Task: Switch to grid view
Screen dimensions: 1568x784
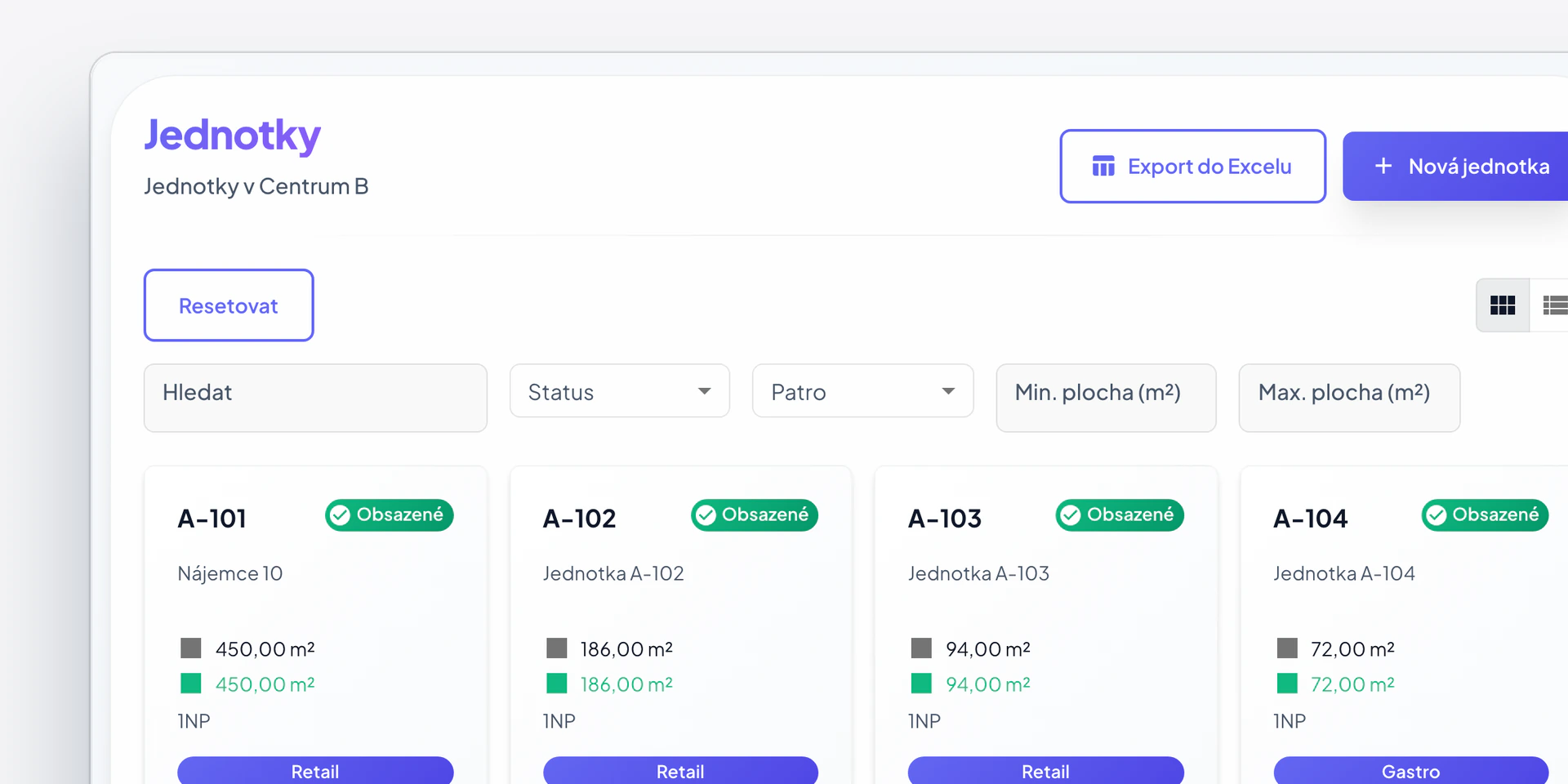Action: tap(1503, 305)
